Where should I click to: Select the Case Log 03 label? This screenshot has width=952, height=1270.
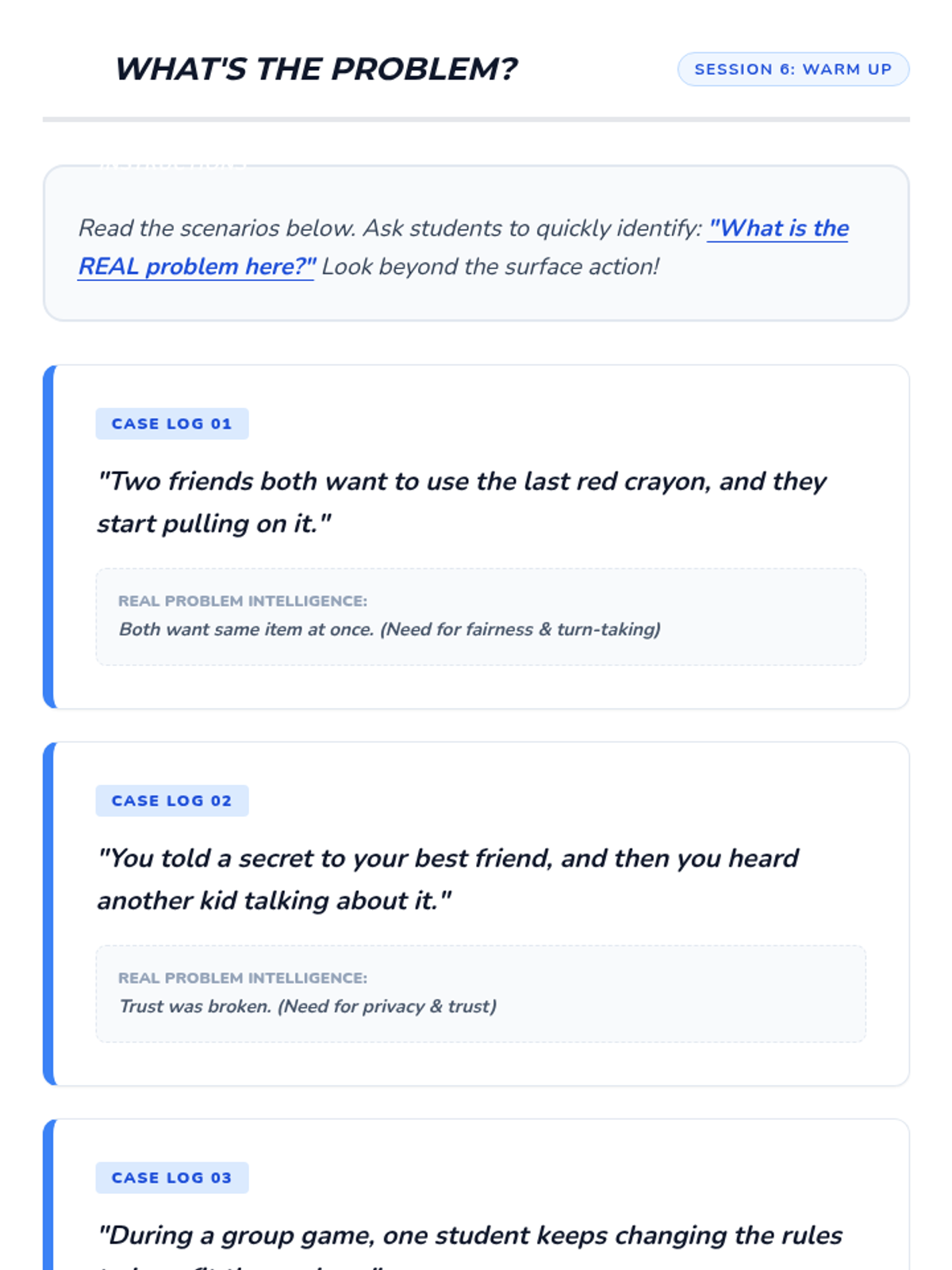[x=172, y=1178]
